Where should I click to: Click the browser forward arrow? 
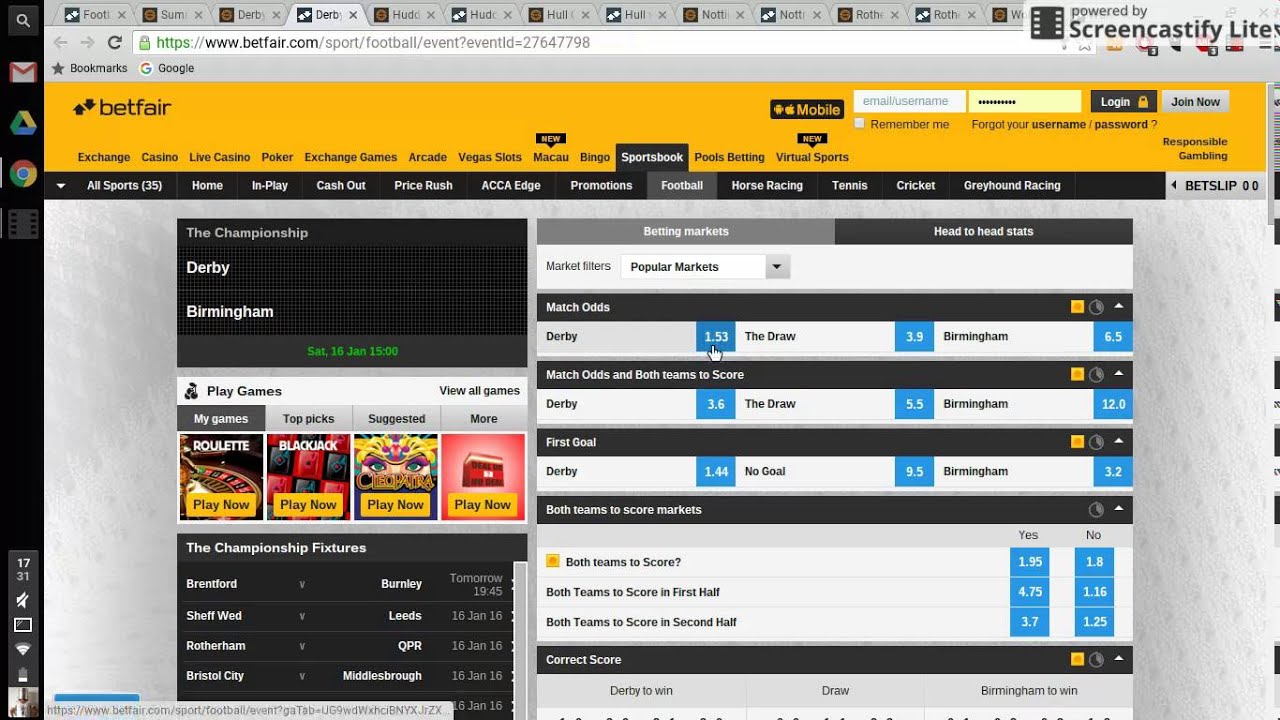(87, 43)
